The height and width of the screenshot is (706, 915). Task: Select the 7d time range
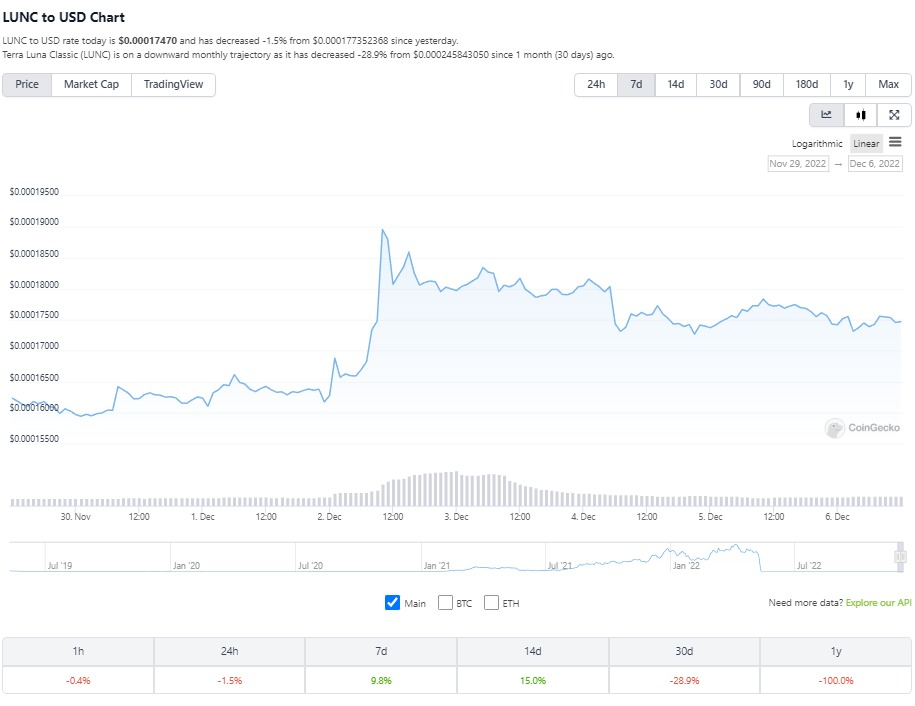[636, 85]
